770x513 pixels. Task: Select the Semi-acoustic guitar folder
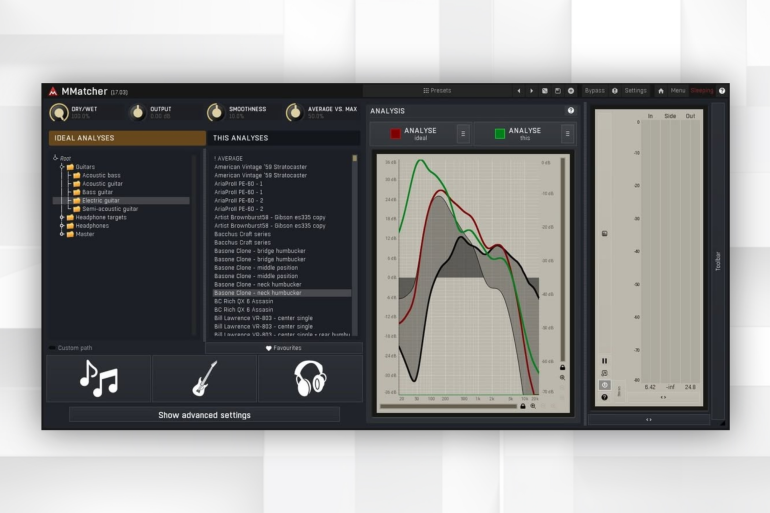(x=110, y=209)
